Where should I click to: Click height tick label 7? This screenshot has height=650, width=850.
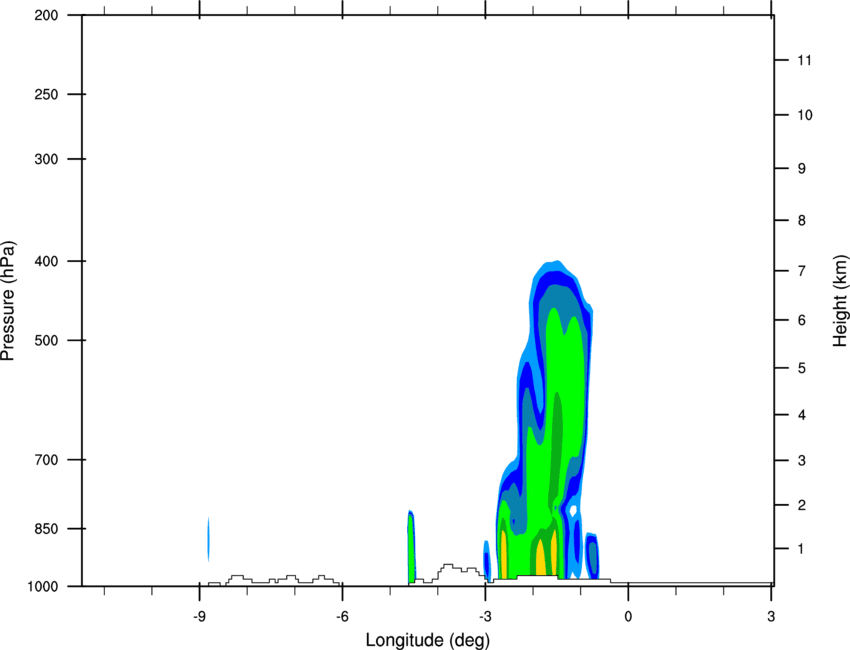coord(802,271)
